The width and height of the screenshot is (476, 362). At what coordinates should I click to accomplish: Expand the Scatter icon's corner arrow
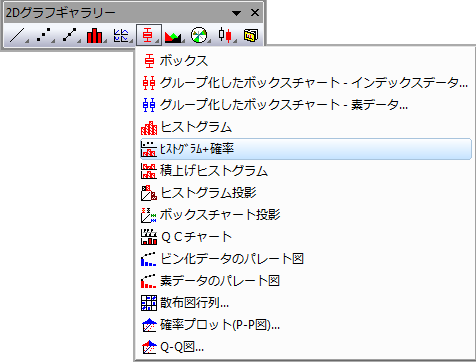click(53, 41)
